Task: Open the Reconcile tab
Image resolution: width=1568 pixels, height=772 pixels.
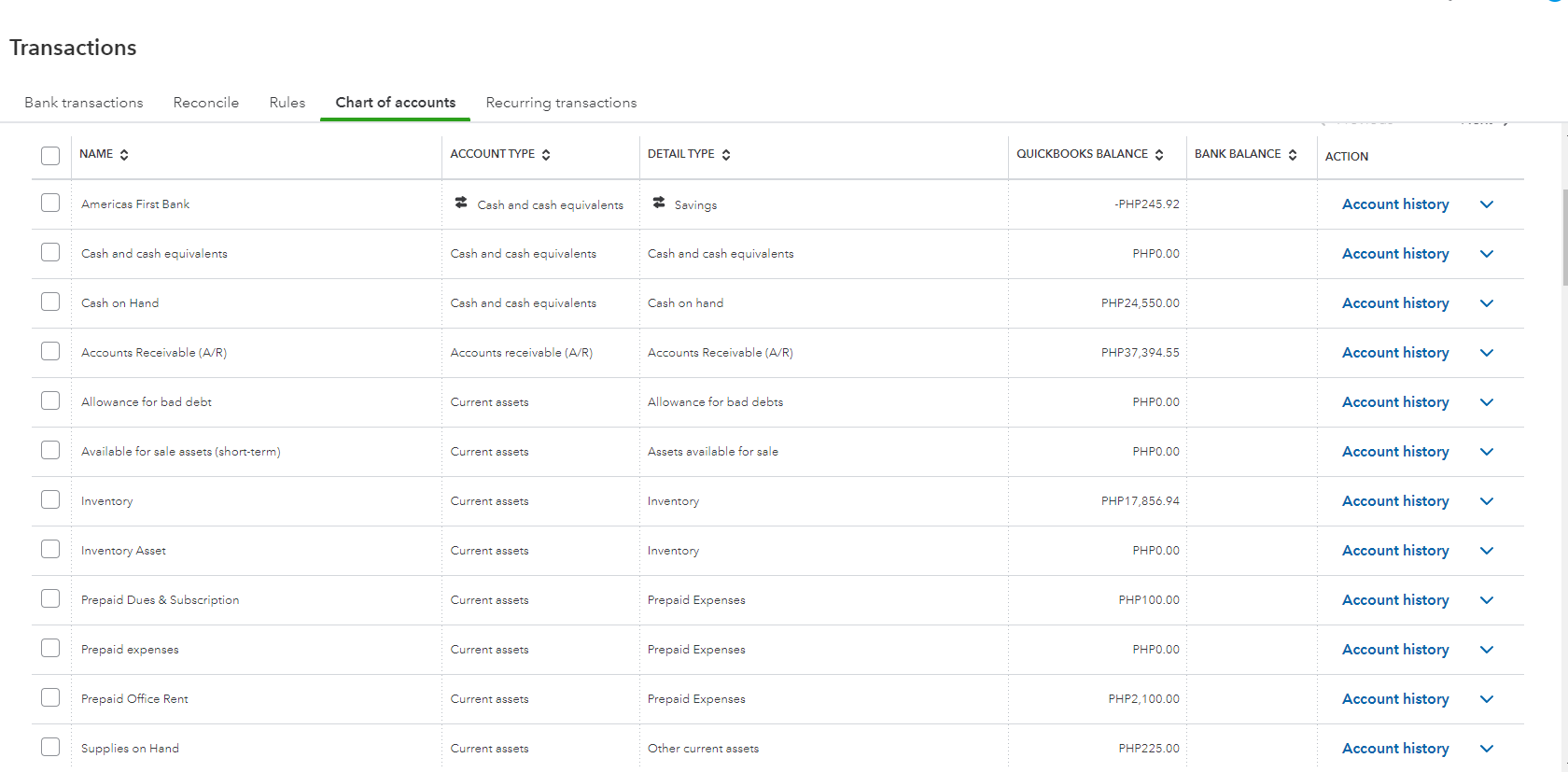Action: [x=206, y=103]
